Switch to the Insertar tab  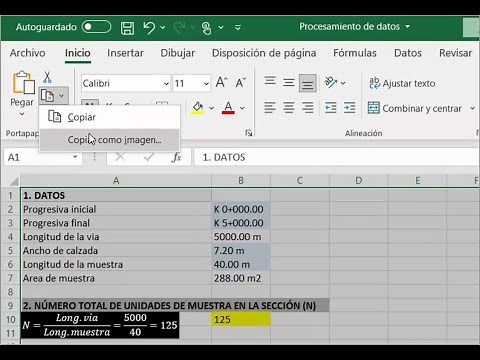(x=125, y=53)
